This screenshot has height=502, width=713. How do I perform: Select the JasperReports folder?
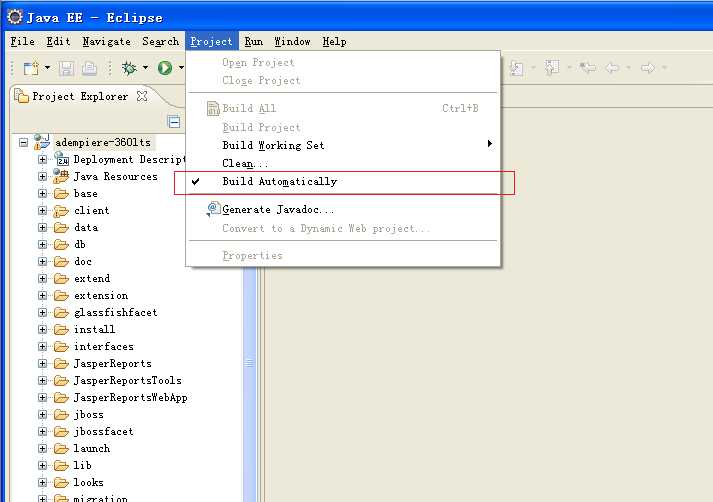[x=112, y=363]
